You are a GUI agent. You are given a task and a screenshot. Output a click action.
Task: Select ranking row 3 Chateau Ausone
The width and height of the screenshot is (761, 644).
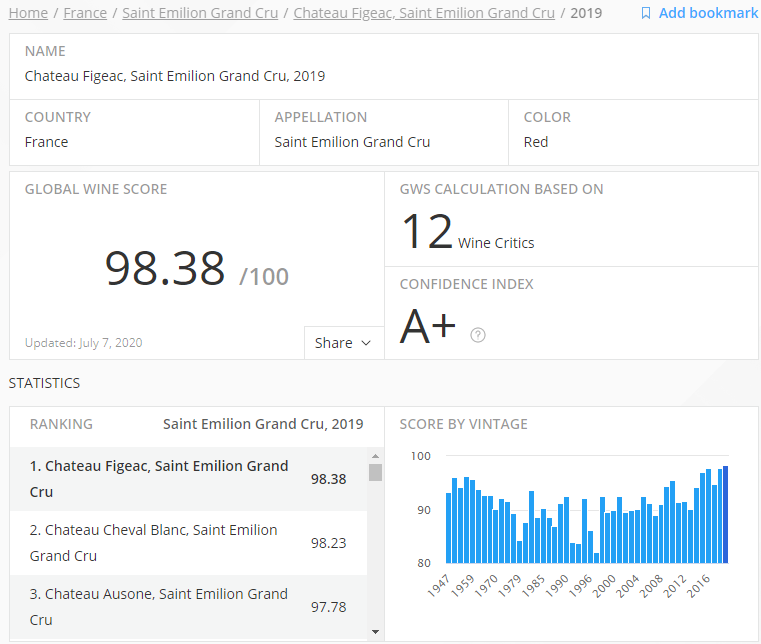(188, 607)
